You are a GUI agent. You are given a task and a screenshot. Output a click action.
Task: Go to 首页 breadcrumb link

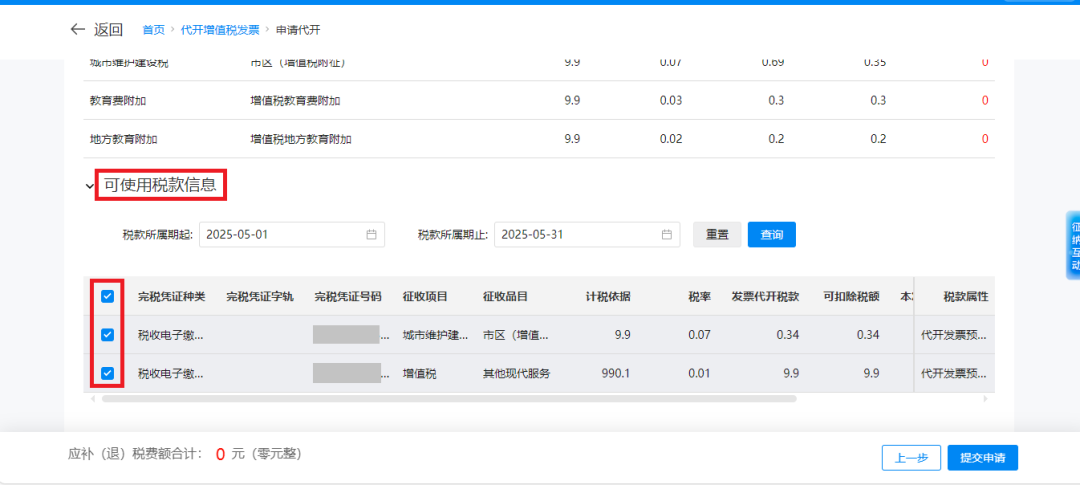point(154,30)
